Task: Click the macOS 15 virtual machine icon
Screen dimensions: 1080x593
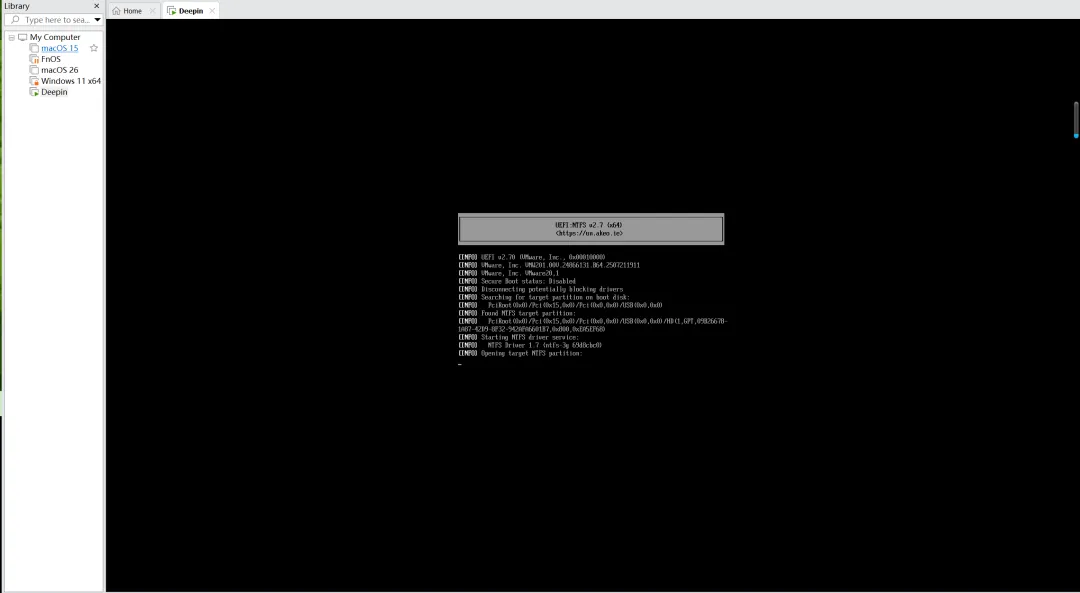Action: click(x=34, y=48)
